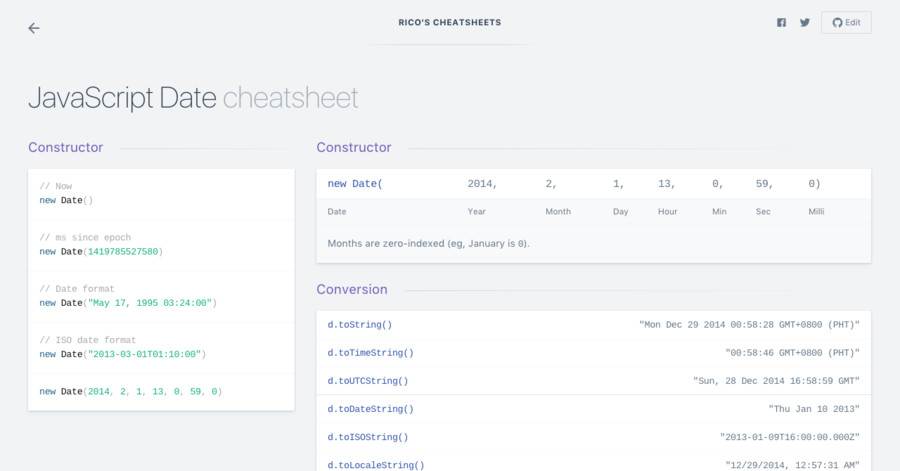Click the new Date(1419785527580) code line
The height and width of the screenshot is (471, 900).
click(101, 251)
